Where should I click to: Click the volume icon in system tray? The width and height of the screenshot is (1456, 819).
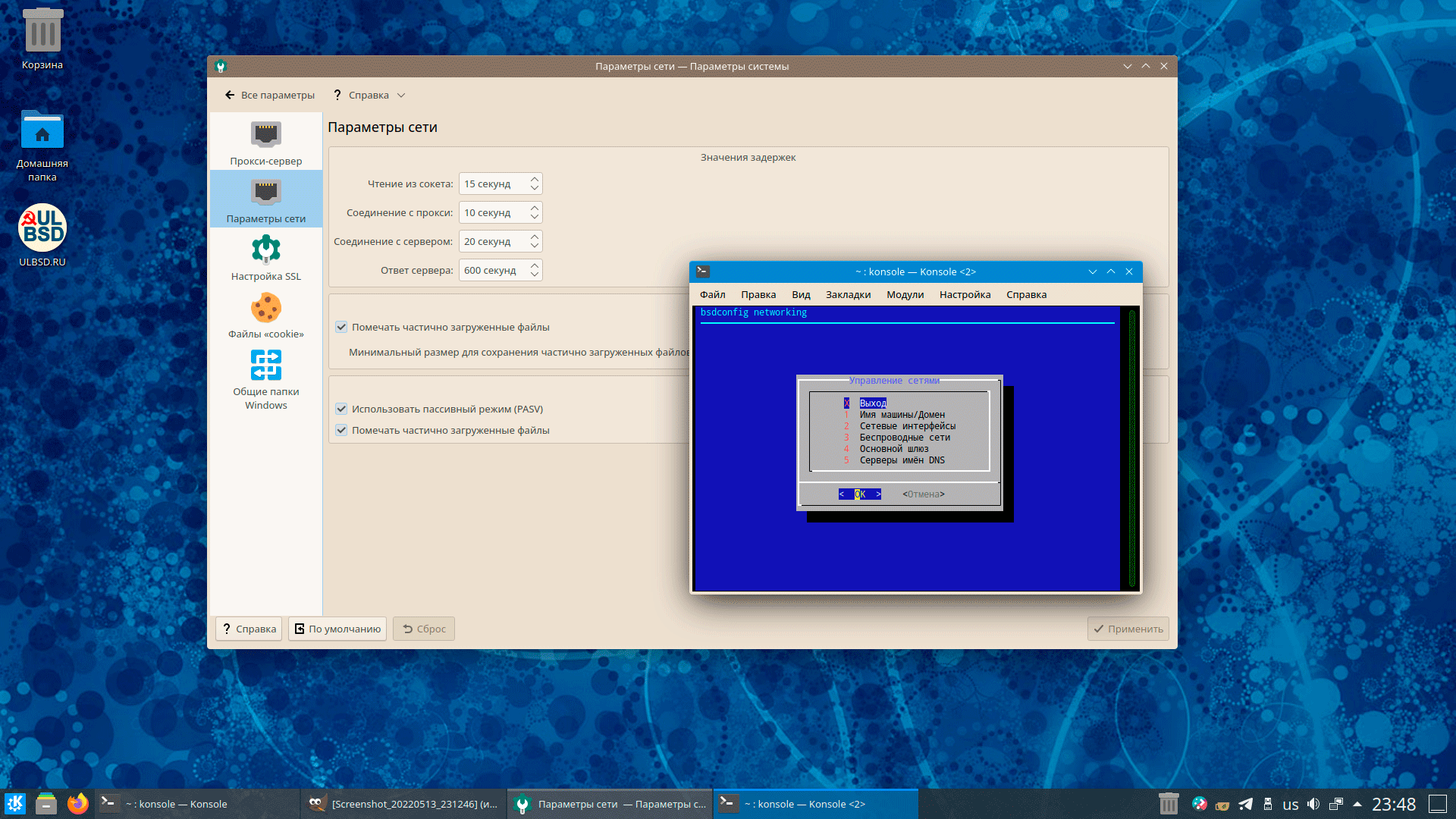click(1313, 804)
